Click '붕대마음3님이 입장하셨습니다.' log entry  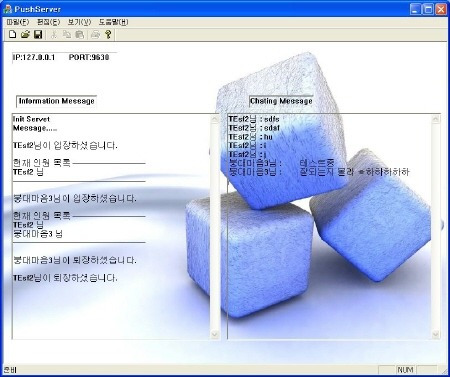(75, 199)
